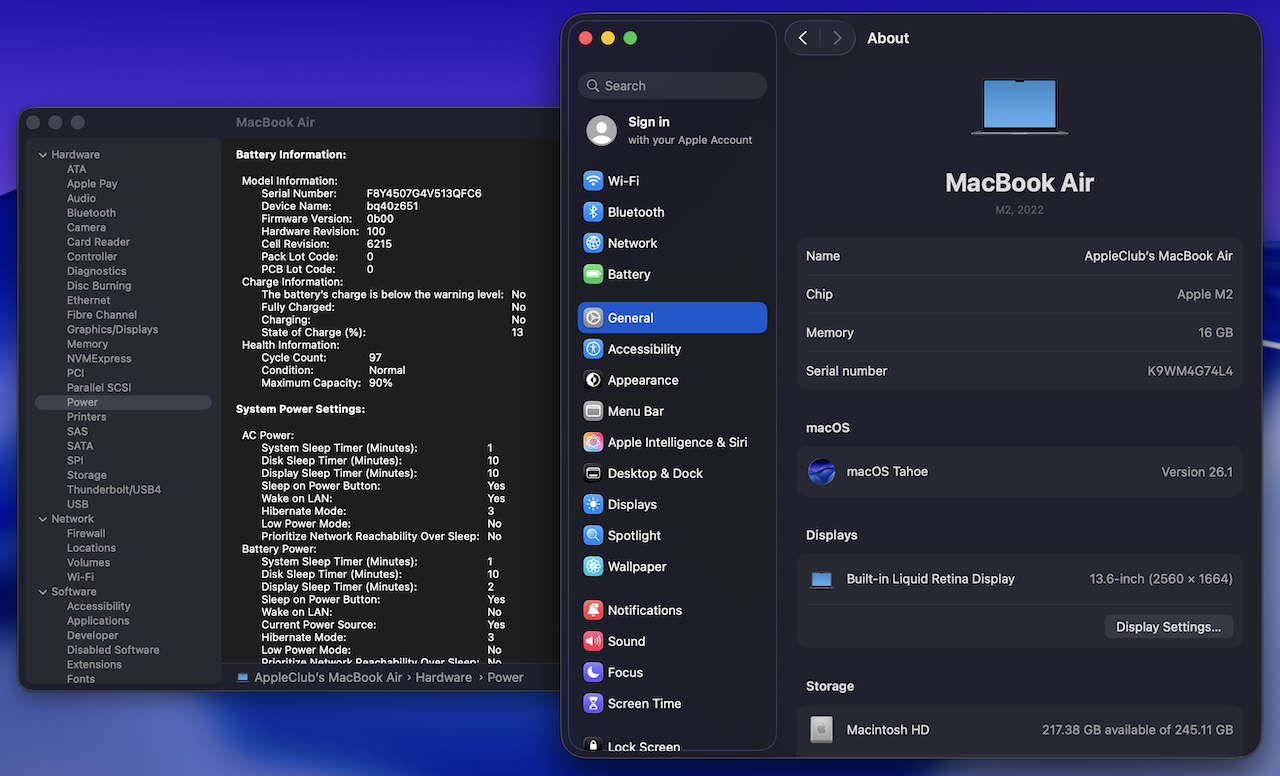Open Notifications via bell icon
The width and height of the screenshot is (1280, 776).
594,610
